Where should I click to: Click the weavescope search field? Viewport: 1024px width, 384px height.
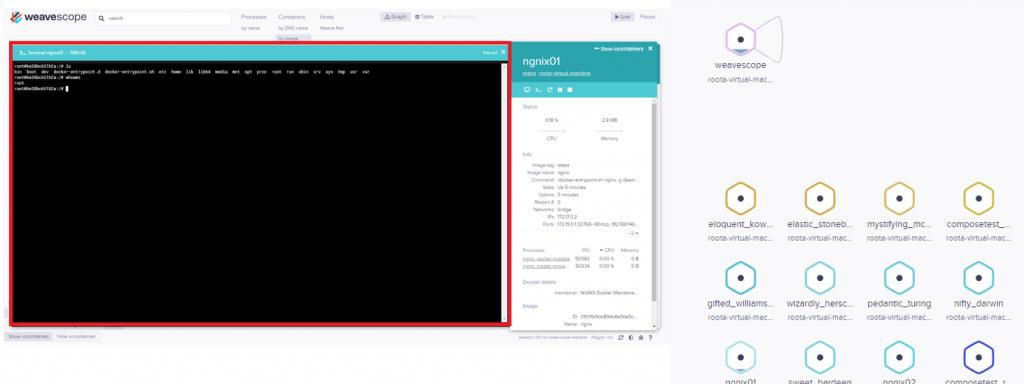163,18
